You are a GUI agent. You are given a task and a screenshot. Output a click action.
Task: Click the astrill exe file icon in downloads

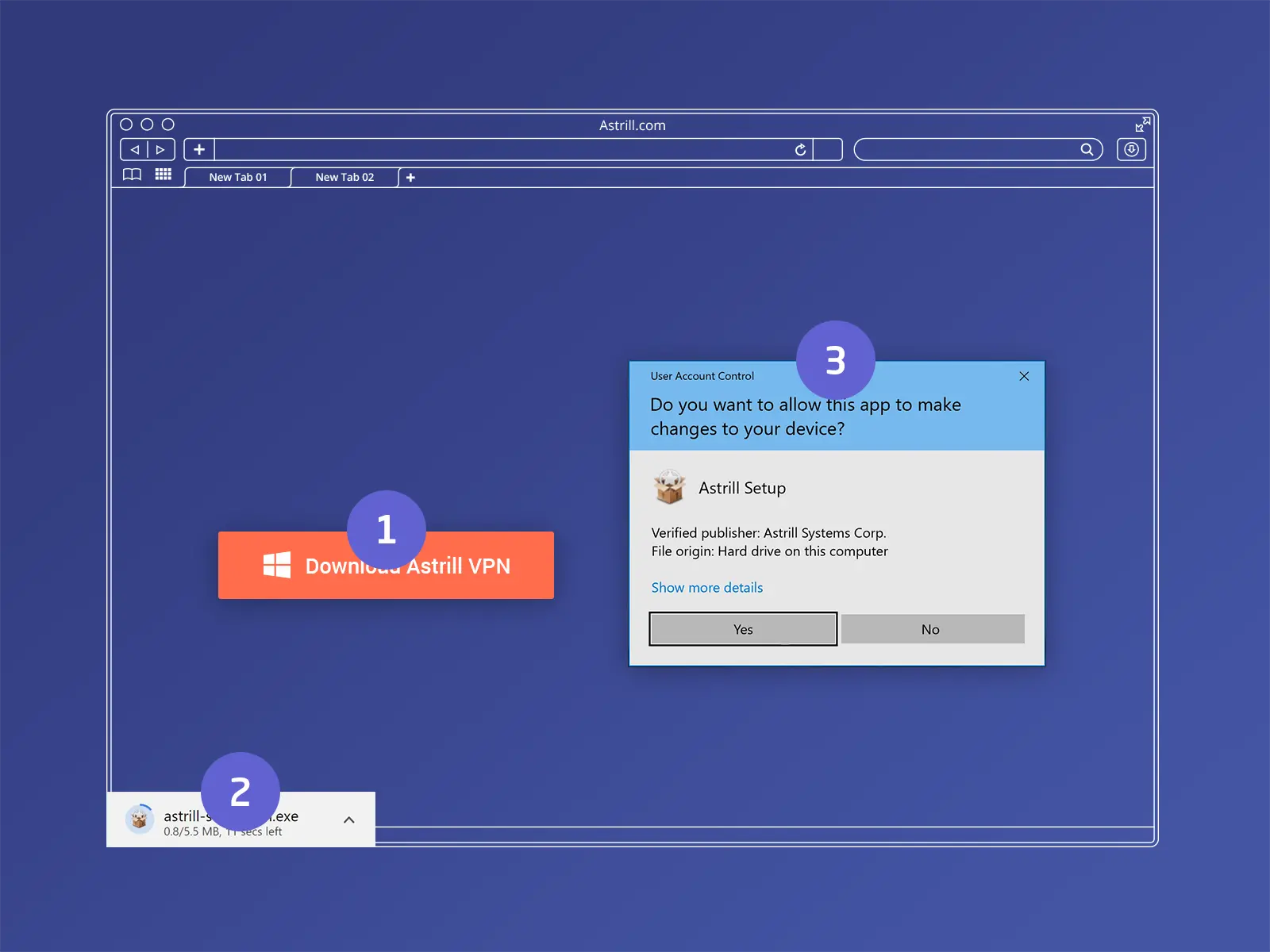[140, 820]
